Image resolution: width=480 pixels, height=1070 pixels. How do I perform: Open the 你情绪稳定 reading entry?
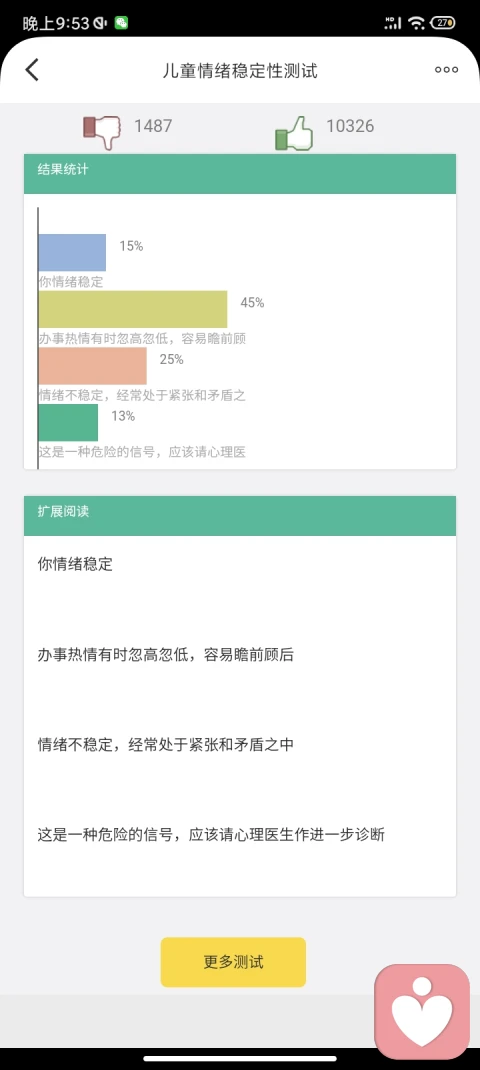click(x=75, y=565)
